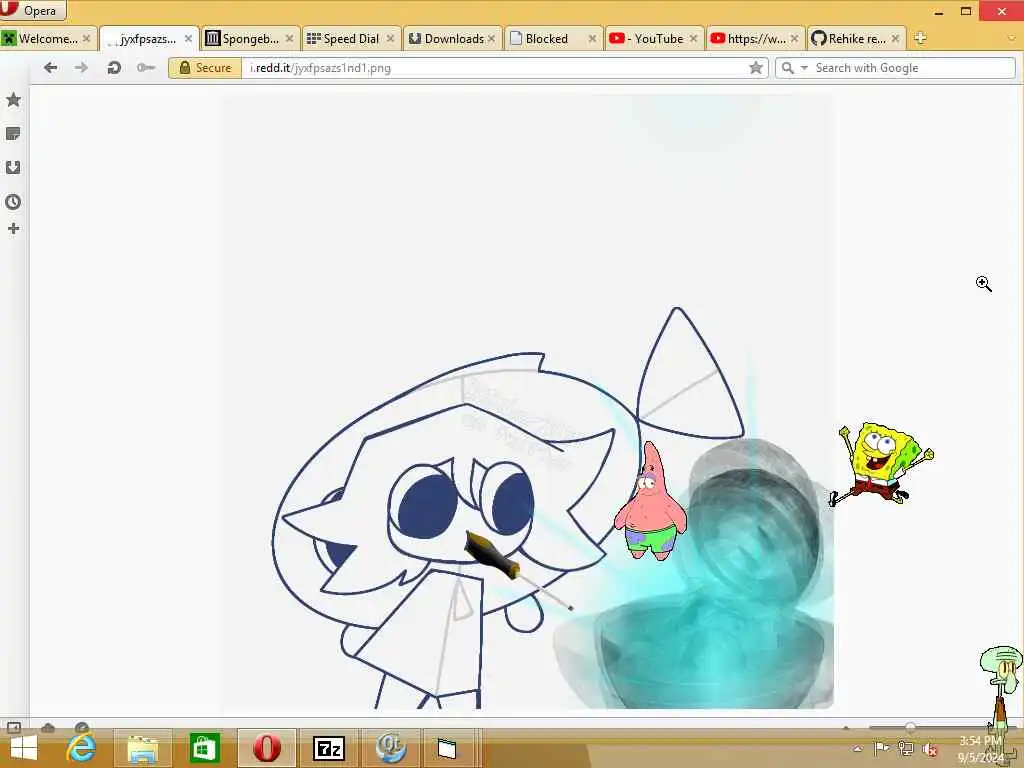Open the History panel clock icon
Image resolution: width=1024 pixels, height=768 pixels.
tap(13, 202)
